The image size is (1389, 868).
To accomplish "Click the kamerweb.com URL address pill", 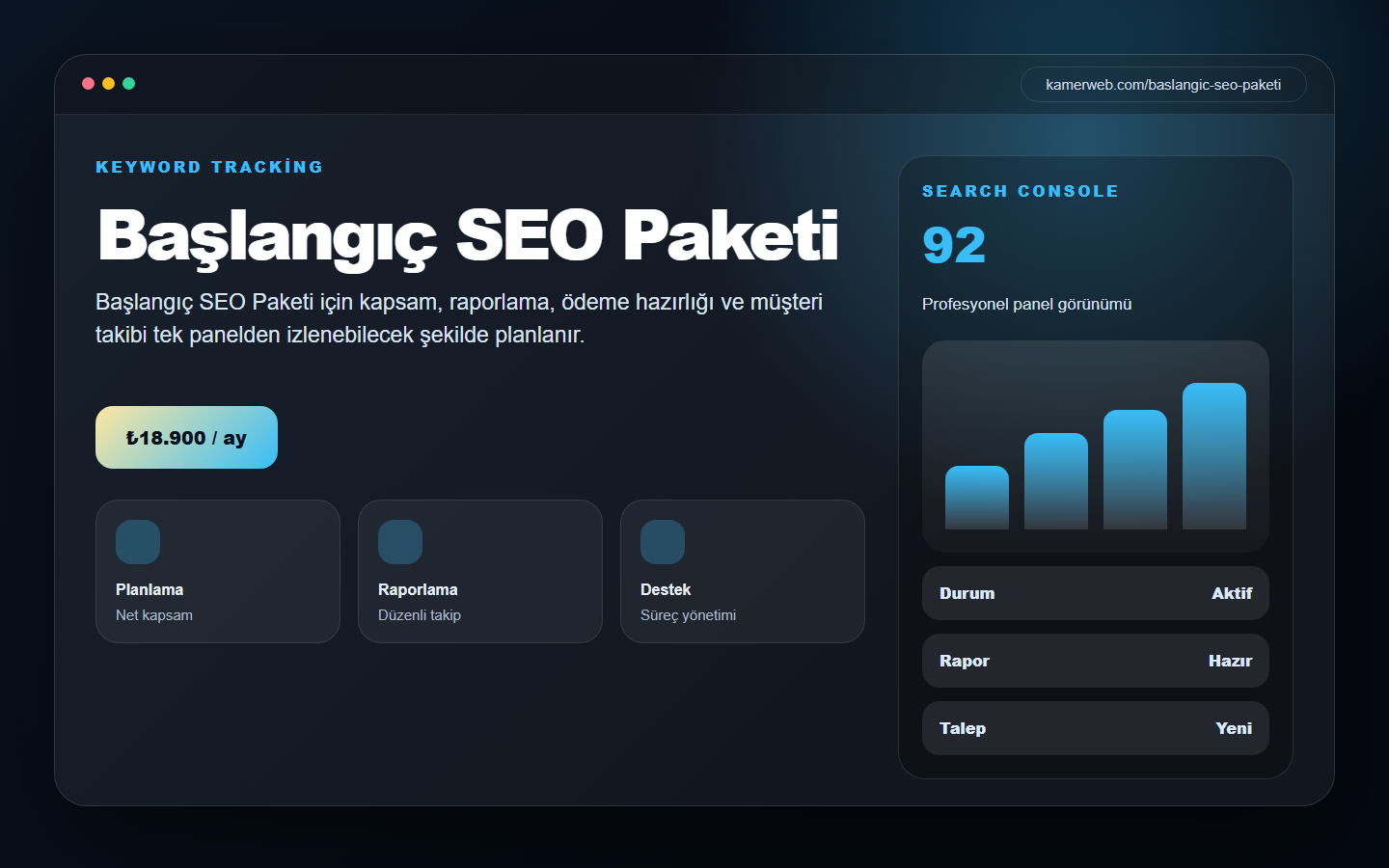I will tap(1163, 84).
